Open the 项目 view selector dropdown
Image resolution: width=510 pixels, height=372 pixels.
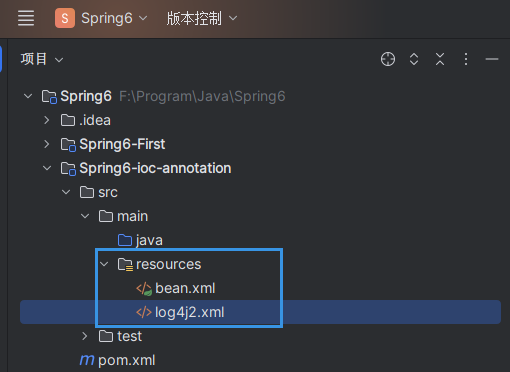click(x=42, y=59)
